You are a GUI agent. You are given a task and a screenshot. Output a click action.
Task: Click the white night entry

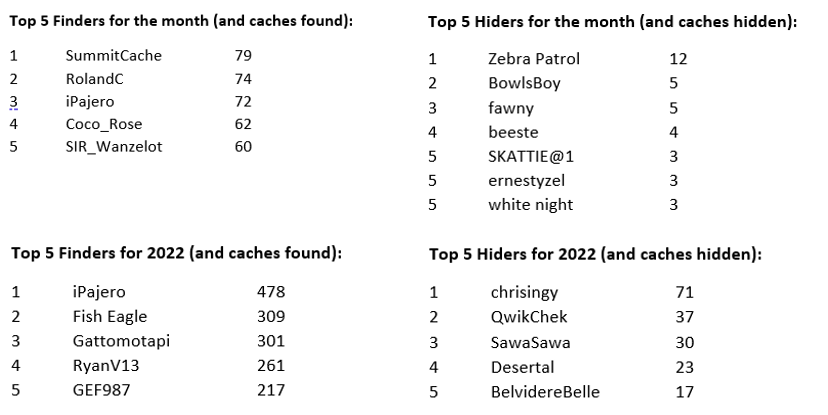coord(531,205)
